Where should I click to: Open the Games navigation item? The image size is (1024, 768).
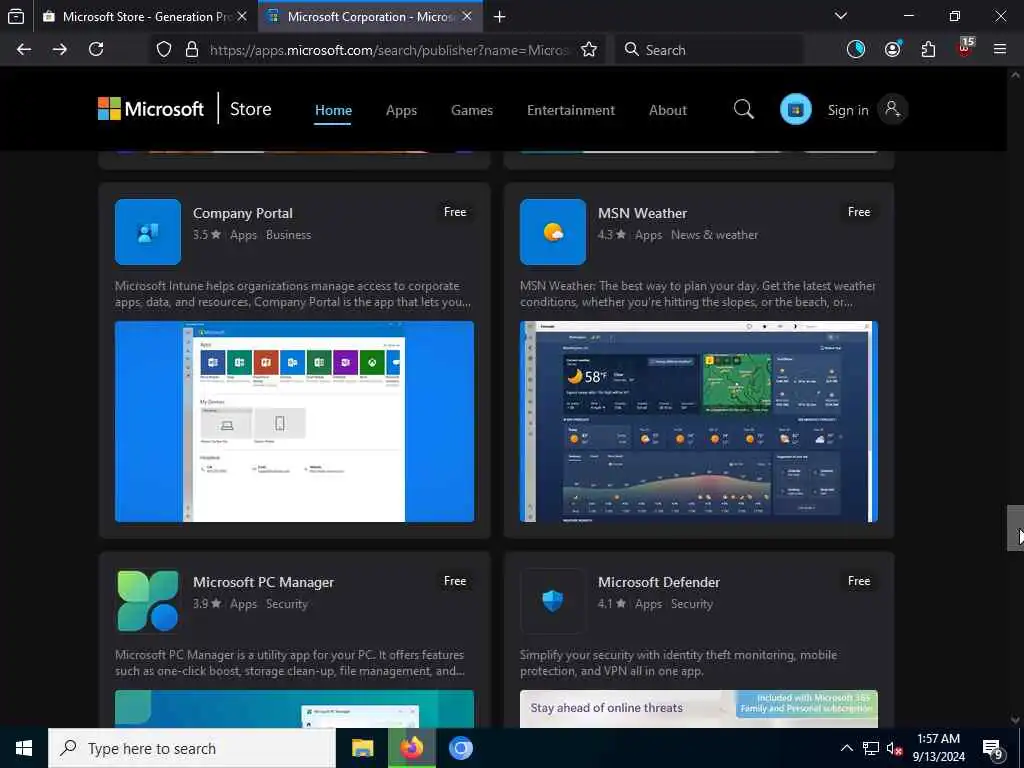click(x=472, y=110)
